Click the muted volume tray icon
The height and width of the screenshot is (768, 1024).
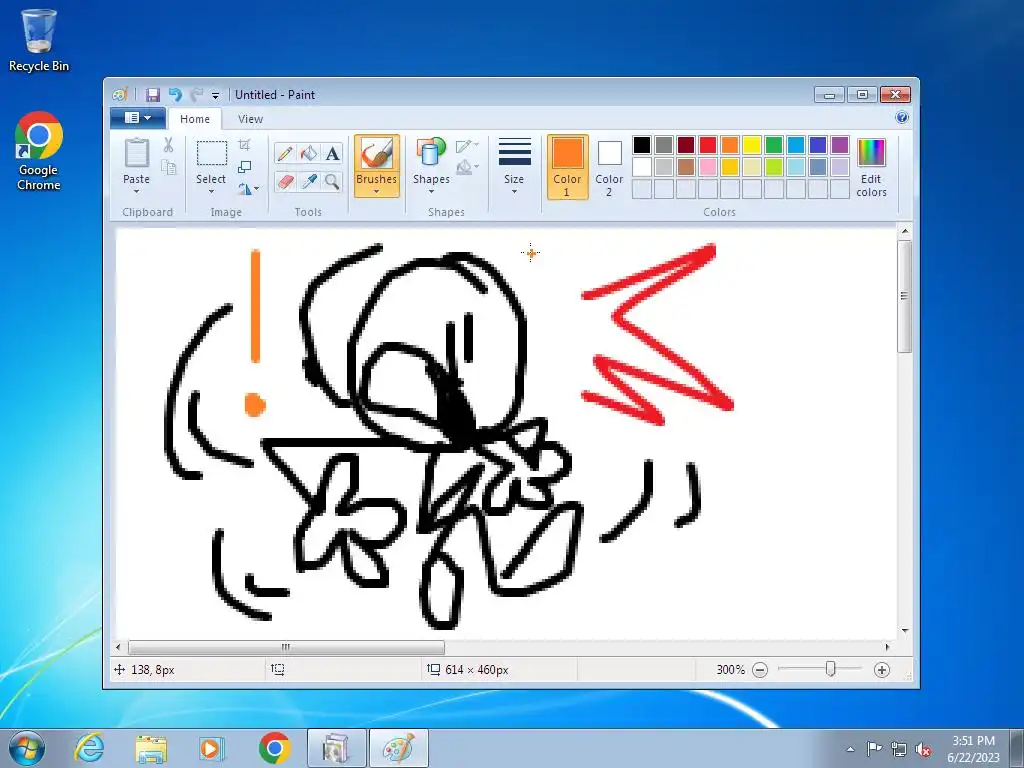click(923, 750)
